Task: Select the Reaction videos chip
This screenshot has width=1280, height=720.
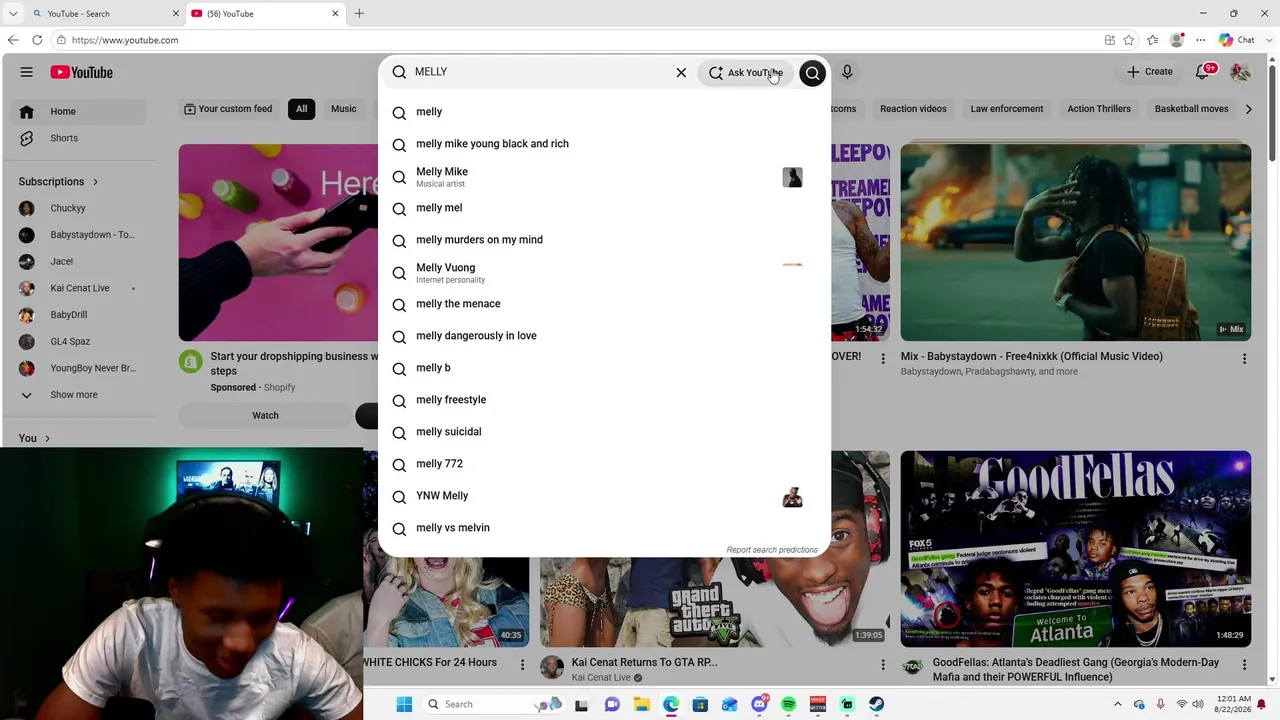Action: (913, 109)
